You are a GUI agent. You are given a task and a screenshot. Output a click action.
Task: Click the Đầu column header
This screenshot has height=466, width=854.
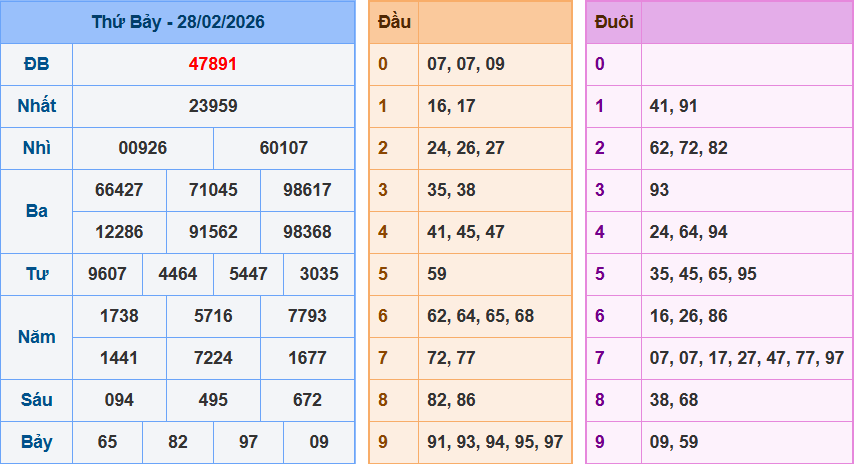(x=393, y=22)
